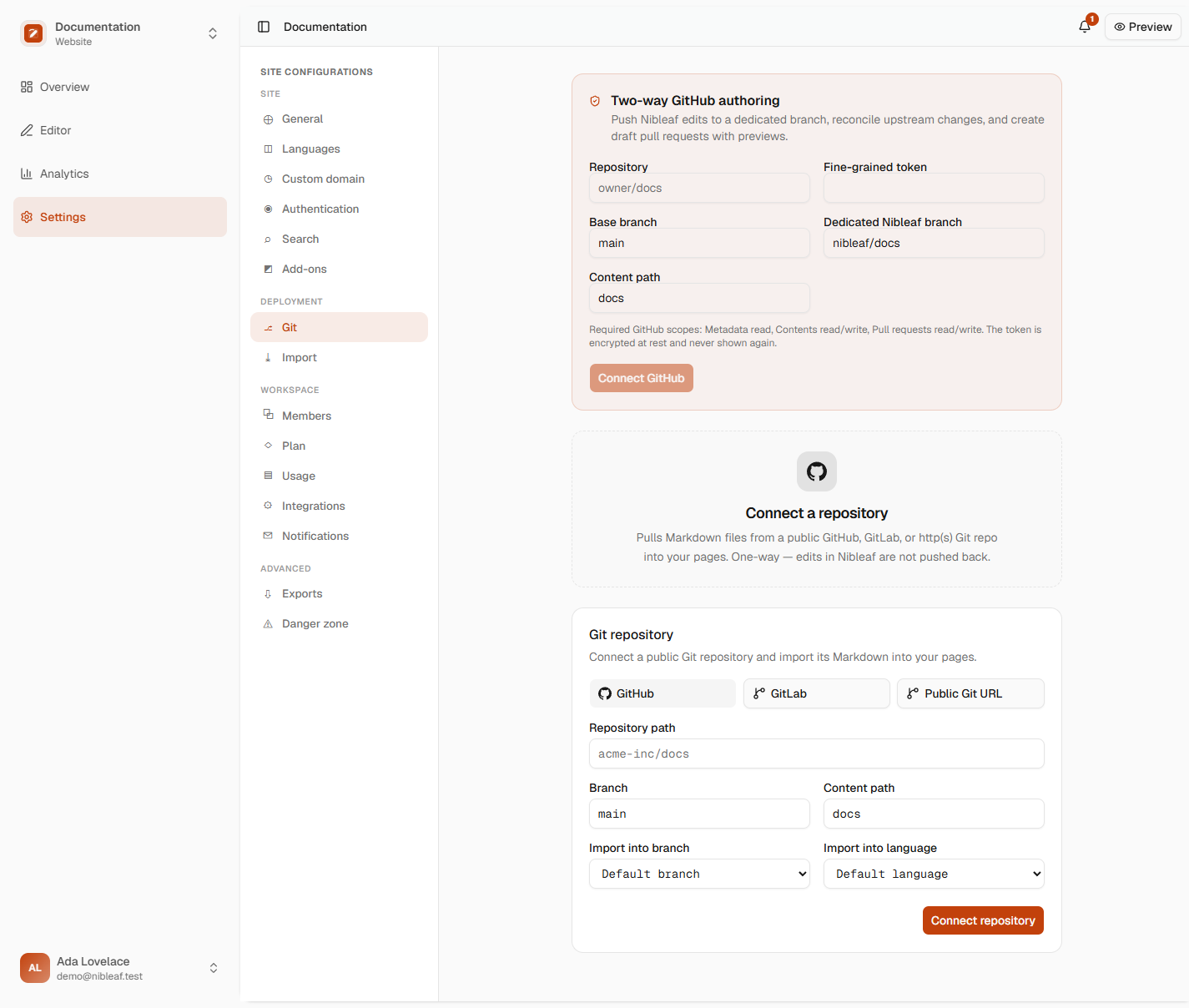Click the Custom domain icon
The height and width of the screenshot is (1008, 1189).
point(268,179)
